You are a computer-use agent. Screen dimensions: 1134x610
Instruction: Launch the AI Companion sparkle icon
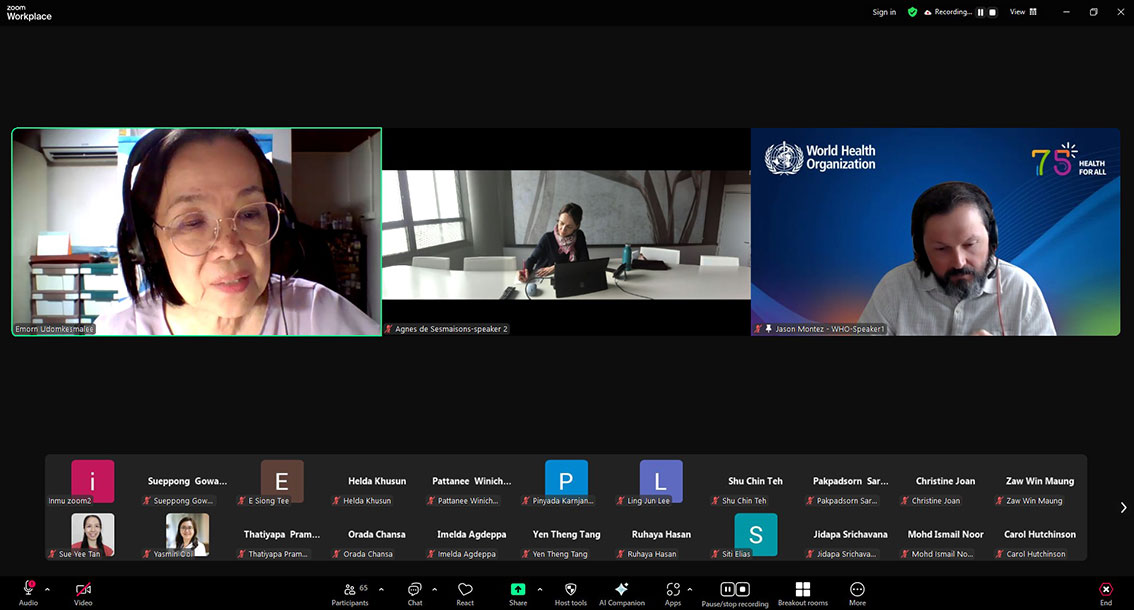(621, 592)
